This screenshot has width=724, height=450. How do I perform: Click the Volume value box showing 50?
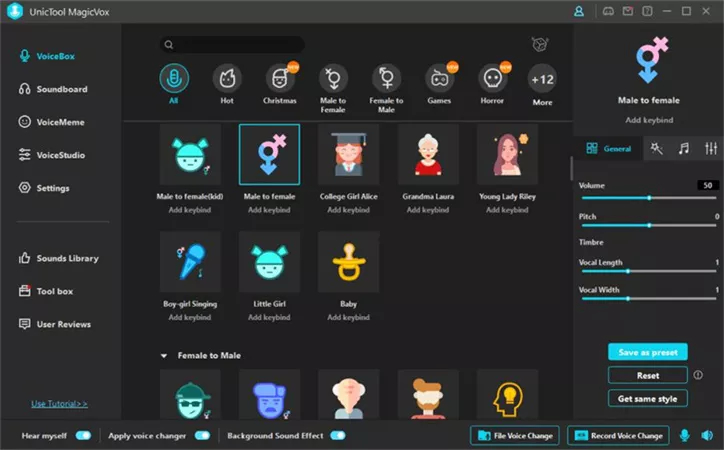(708, 186)
